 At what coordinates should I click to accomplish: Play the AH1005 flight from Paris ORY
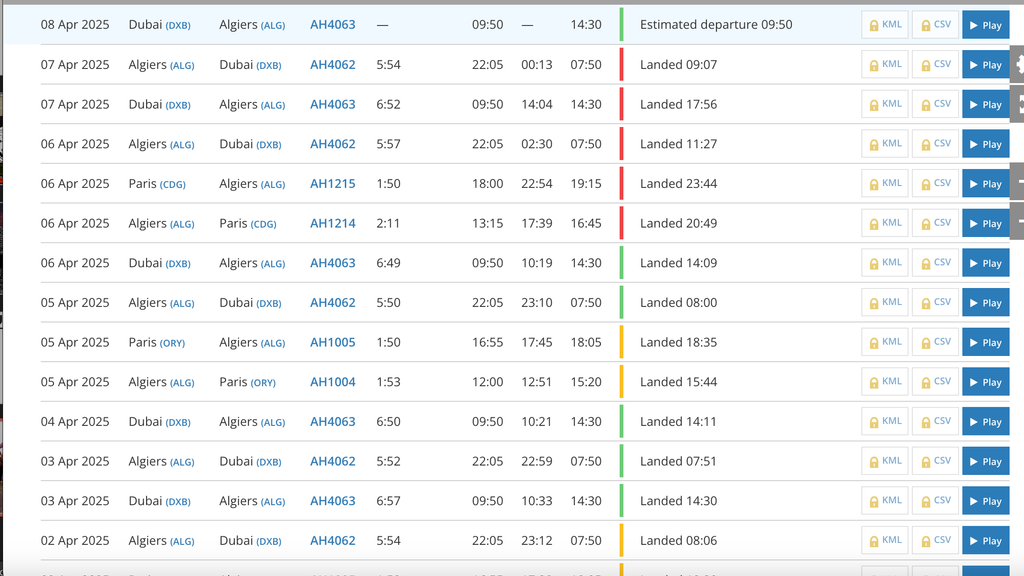985,343
